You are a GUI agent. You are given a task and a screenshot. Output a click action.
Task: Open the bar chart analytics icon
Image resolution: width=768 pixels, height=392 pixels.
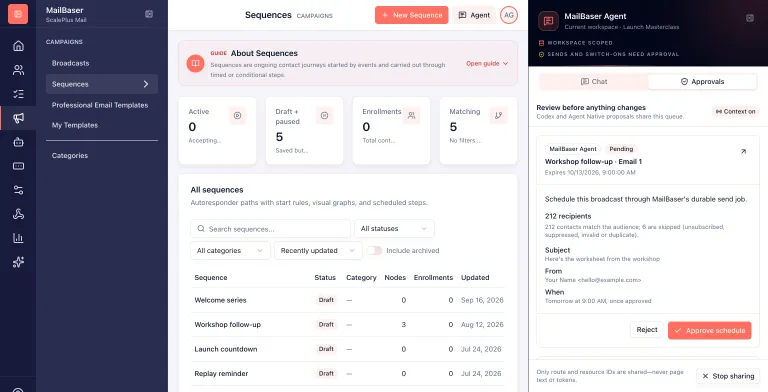[x=18, y=238]
